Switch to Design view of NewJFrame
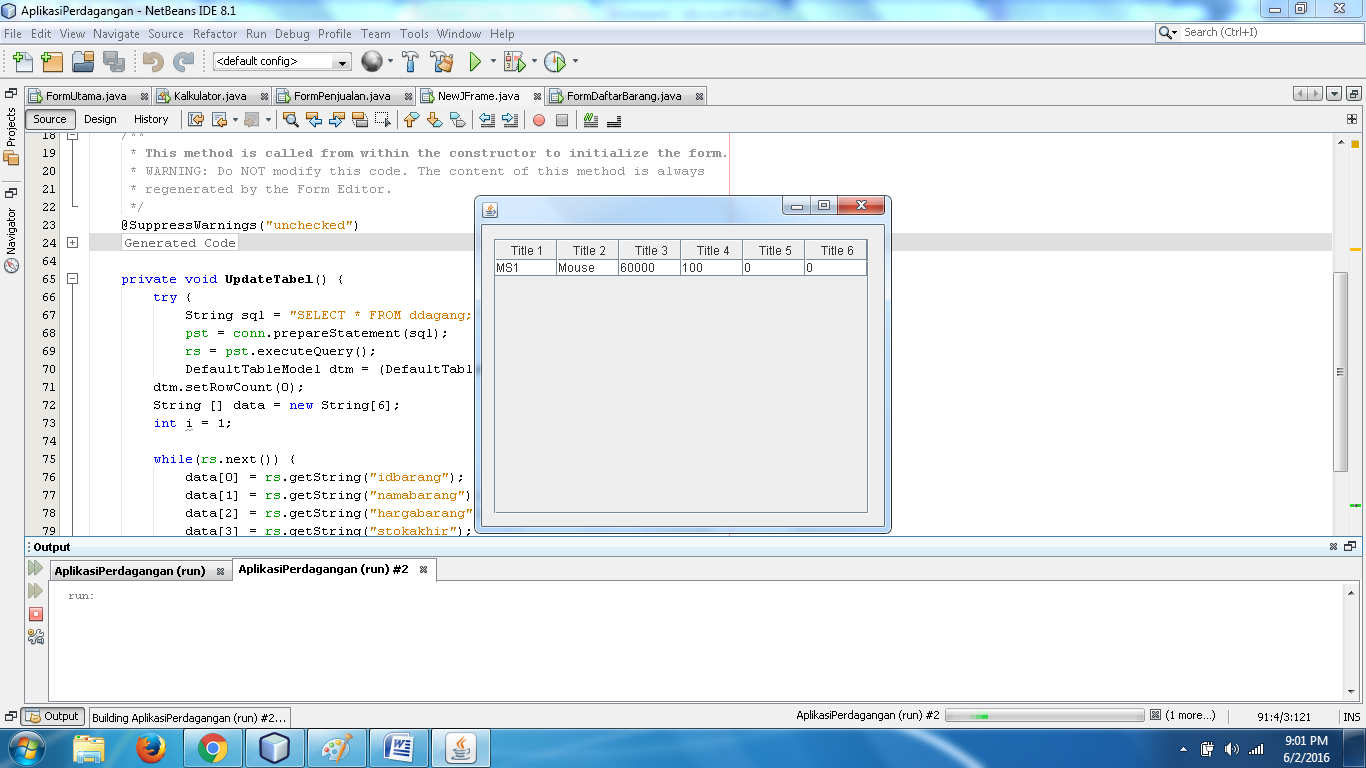 click(x=100, y=119)
